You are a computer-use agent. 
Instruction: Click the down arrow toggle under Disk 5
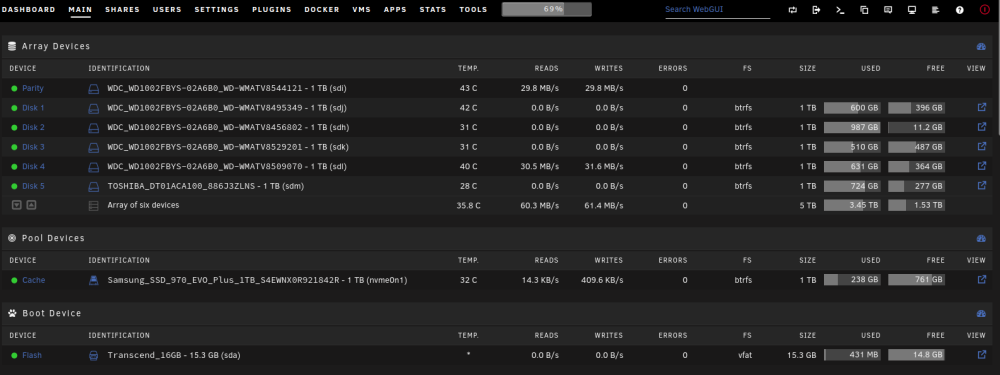click(17, 205)
